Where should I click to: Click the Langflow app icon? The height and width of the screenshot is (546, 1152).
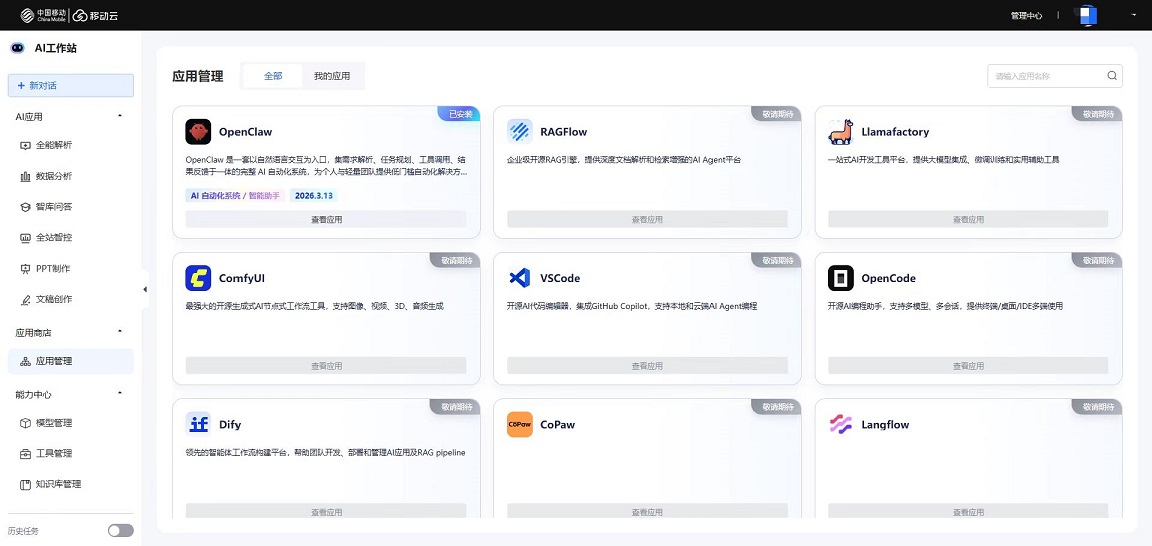[x=841, y=424]
